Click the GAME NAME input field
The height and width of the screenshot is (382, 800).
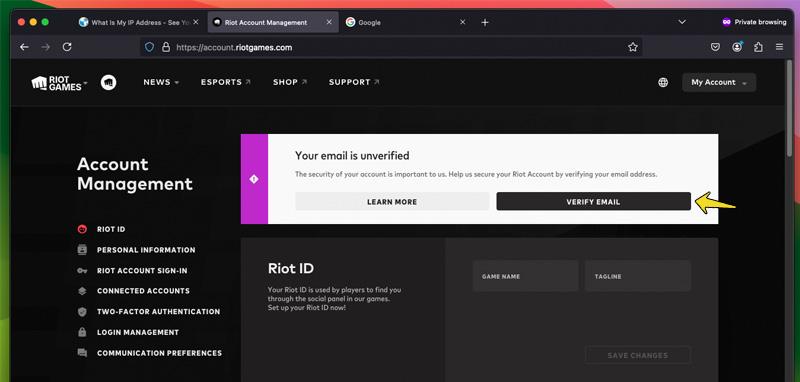click(x=525, y=276)
